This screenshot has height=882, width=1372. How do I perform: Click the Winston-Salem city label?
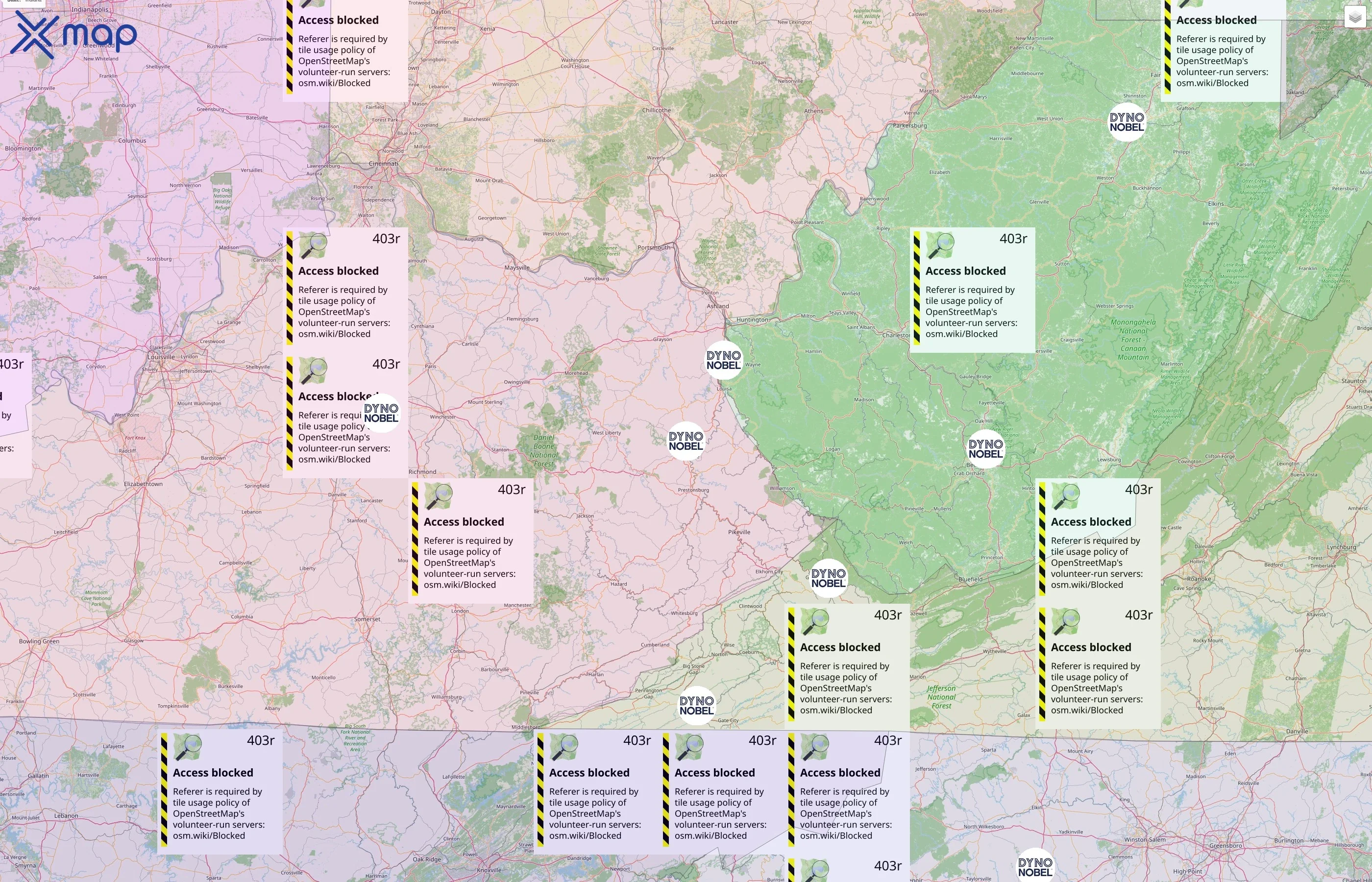[1145, 840]
